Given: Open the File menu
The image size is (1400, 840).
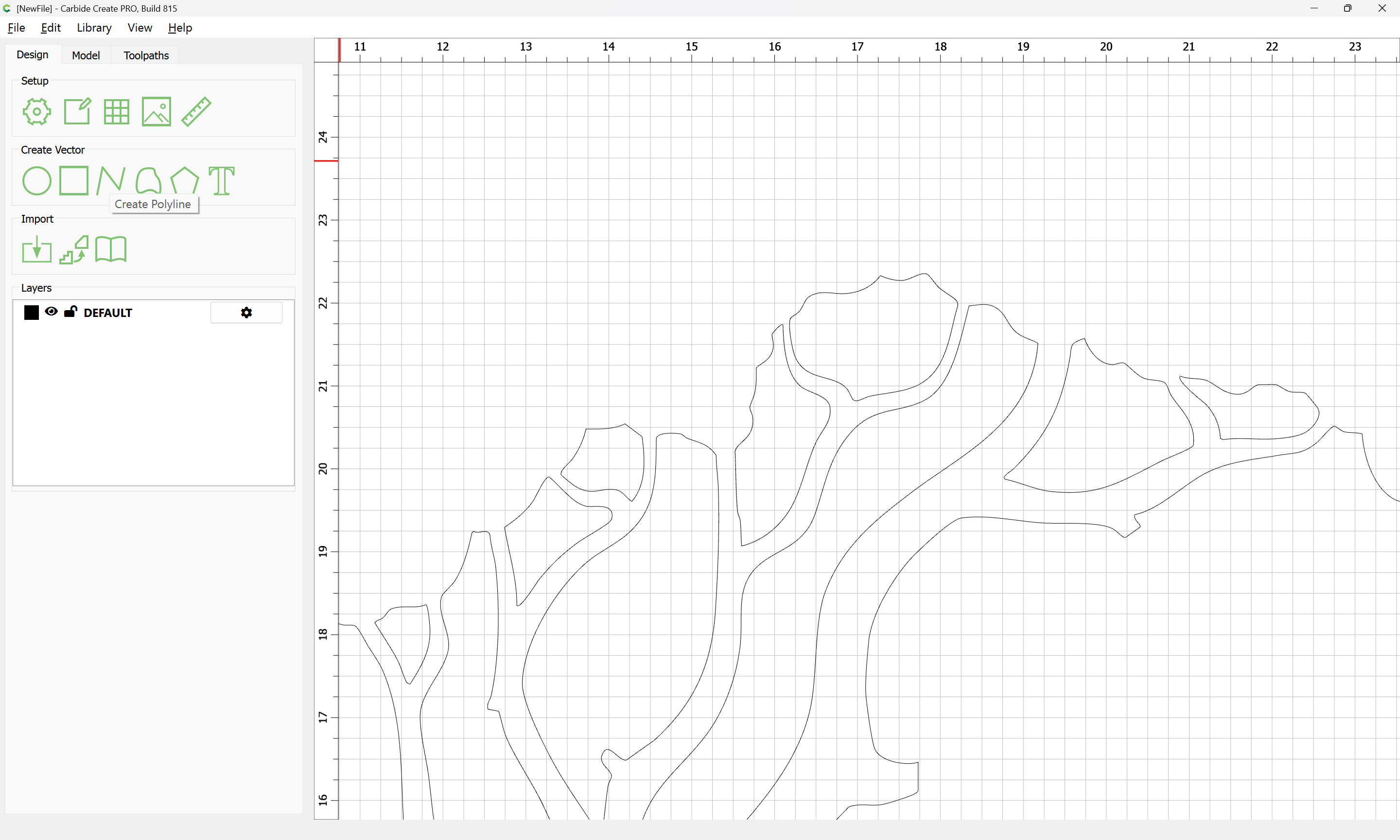Looking at the screenshot, I should point(17,28).
